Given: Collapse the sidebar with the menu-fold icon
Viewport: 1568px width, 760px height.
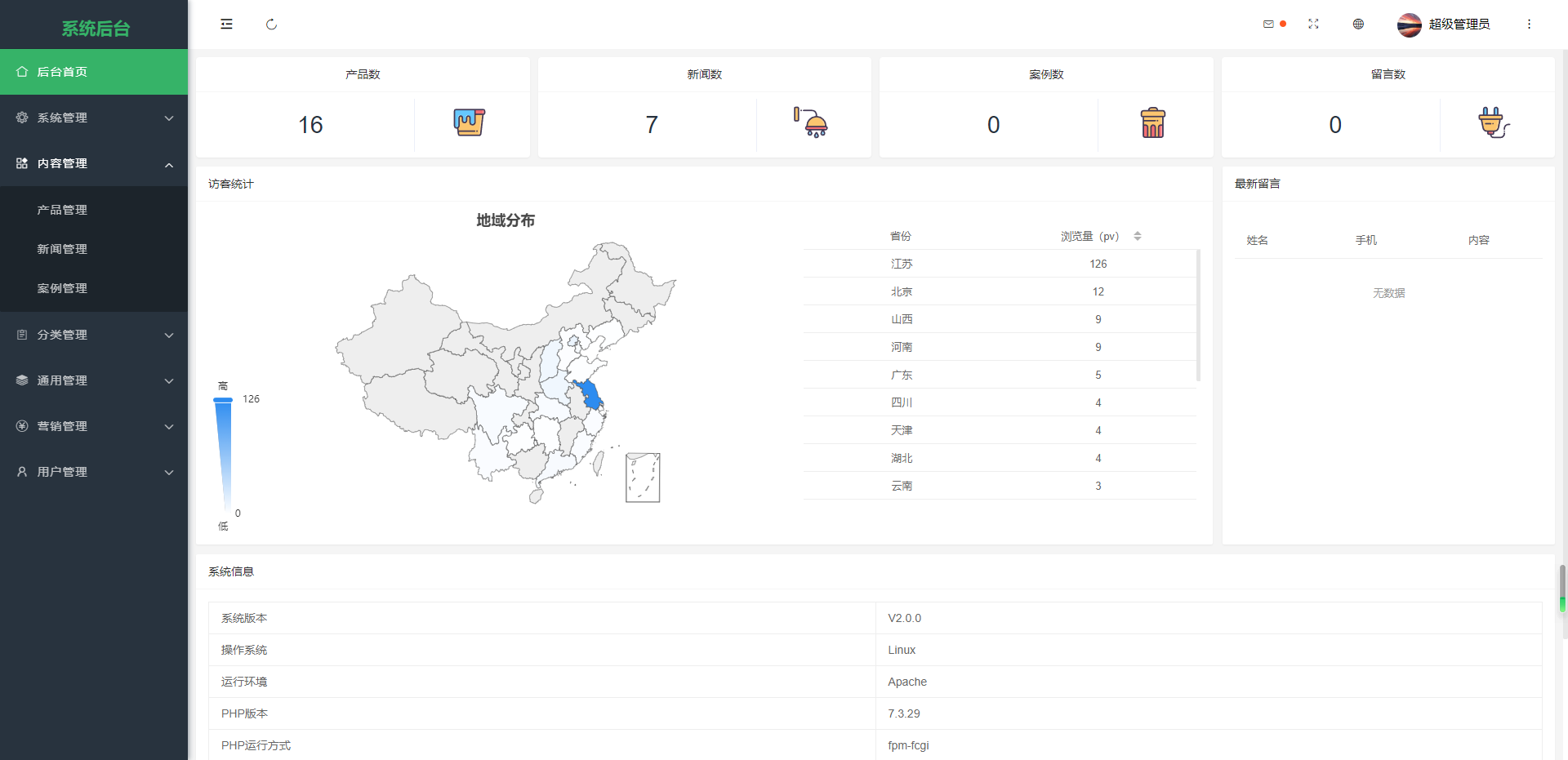Looking at the screenshot, I should [226, 24].
